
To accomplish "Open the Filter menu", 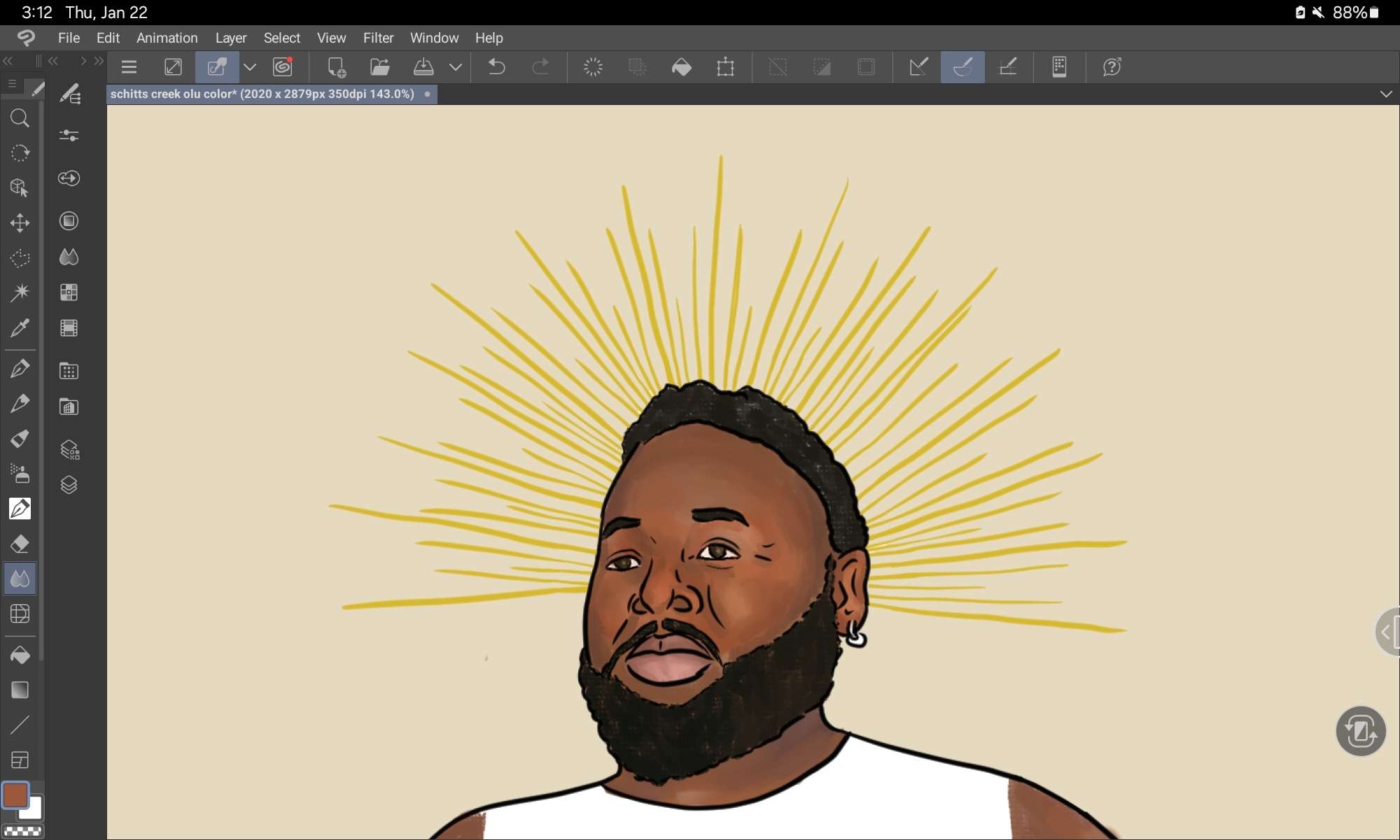I will (x=378, y=38).
